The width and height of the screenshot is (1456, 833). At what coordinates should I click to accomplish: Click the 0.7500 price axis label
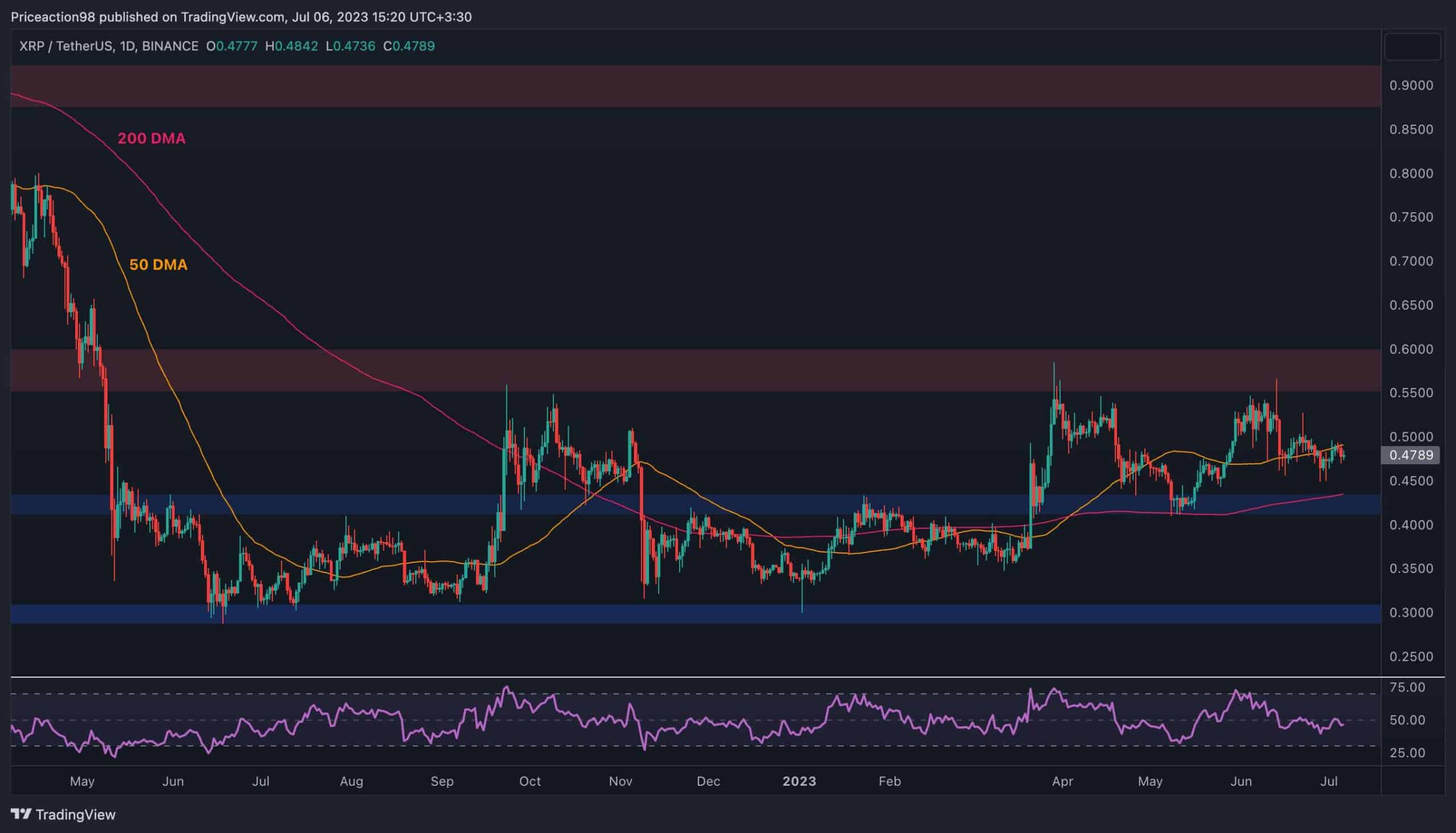(1412, 217)
